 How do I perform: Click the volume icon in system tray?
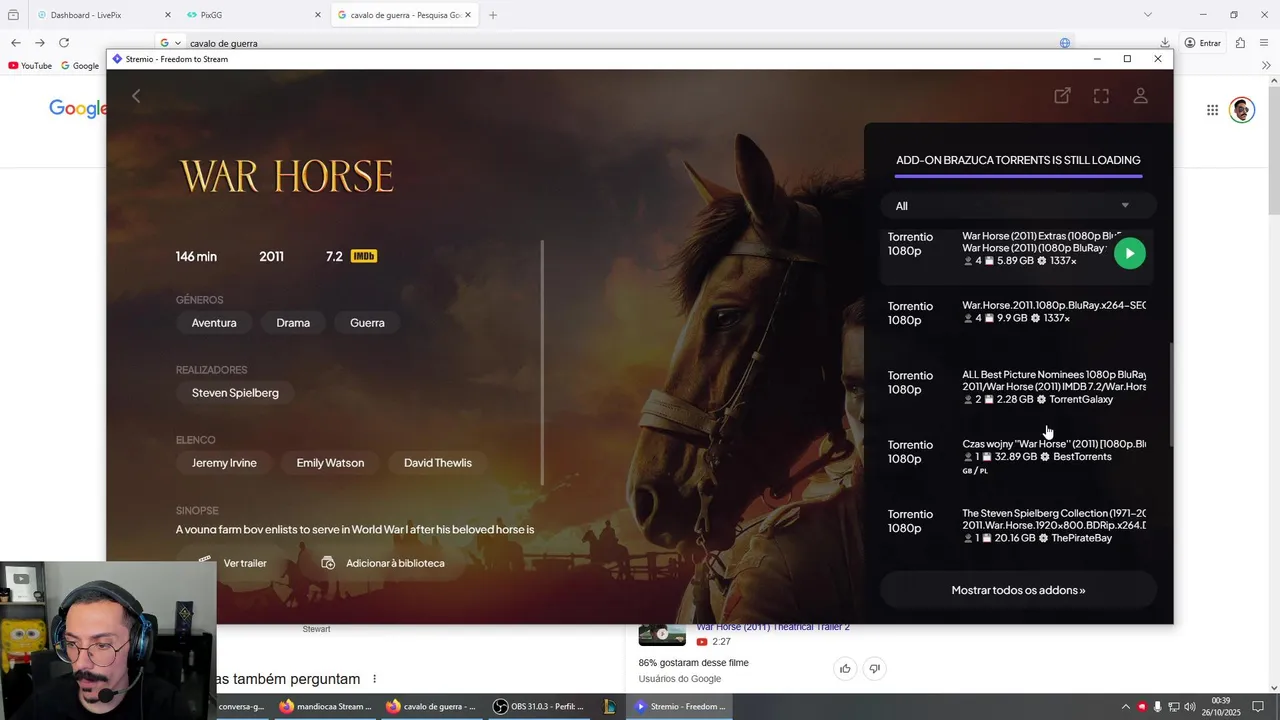point(1191,706)
